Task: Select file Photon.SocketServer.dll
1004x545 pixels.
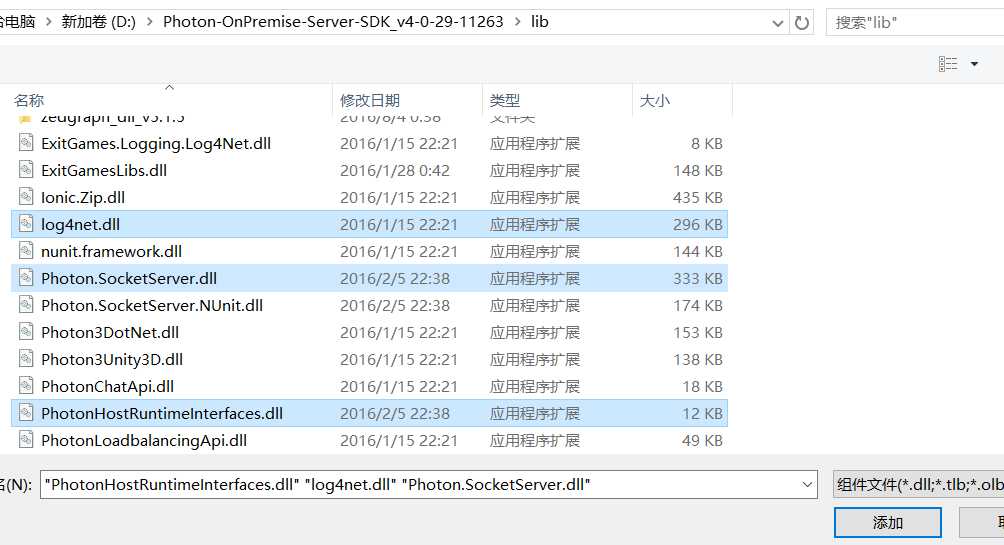Action: [x=129, y=279]
